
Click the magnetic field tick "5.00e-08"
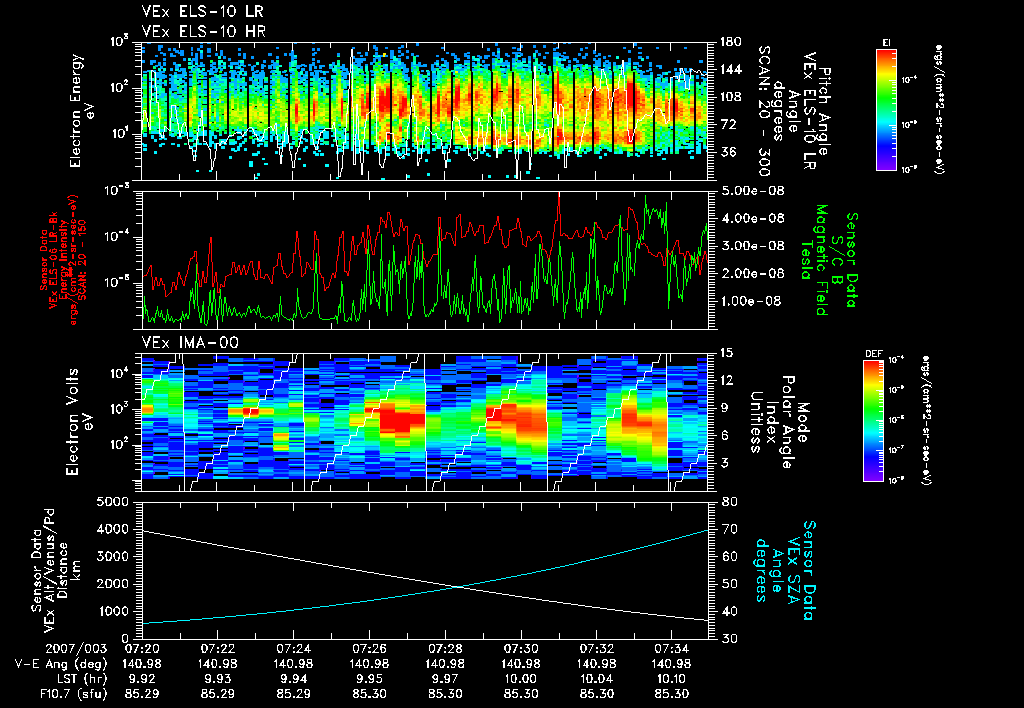coord(751,191)
